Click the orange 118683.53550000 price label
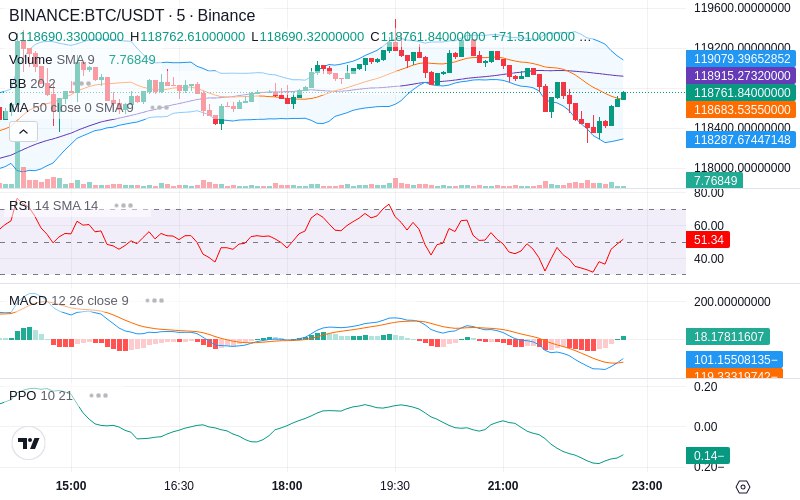This screenshot has height=500, width=800. tap(741, 109)
